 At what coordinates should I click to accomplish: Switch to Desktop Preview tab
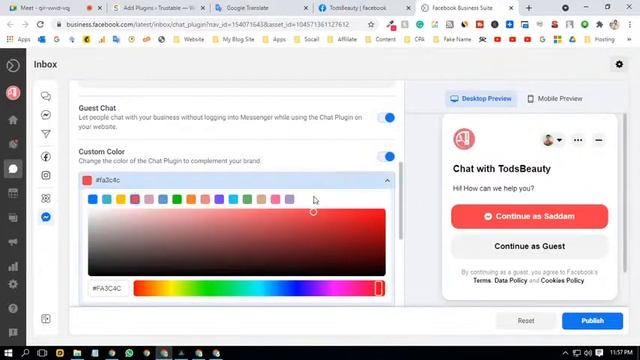pyautogui.click(x=481, y=99)
